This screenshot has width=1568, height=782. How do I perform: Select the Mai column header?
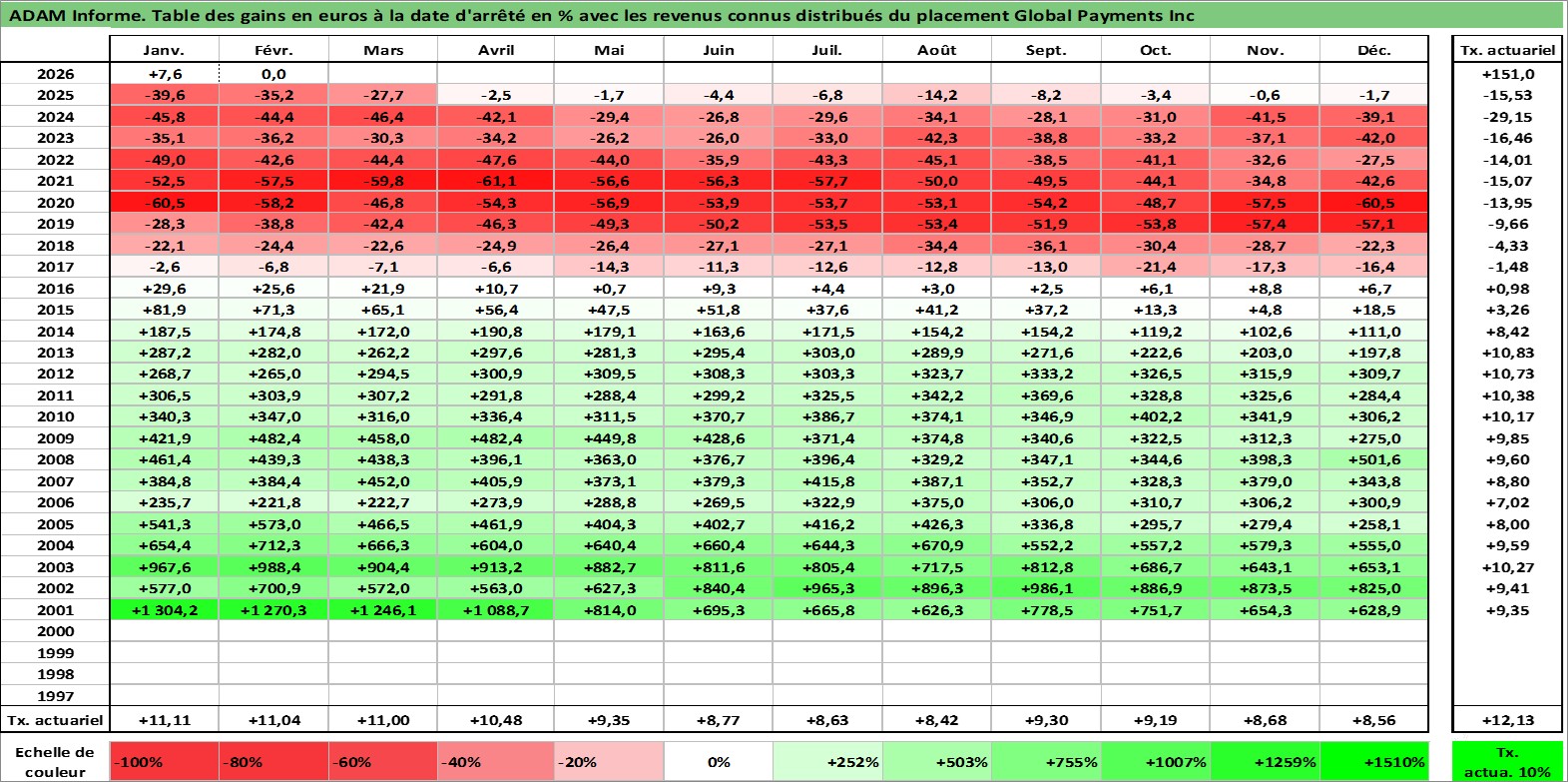click(x=609, y=50)
